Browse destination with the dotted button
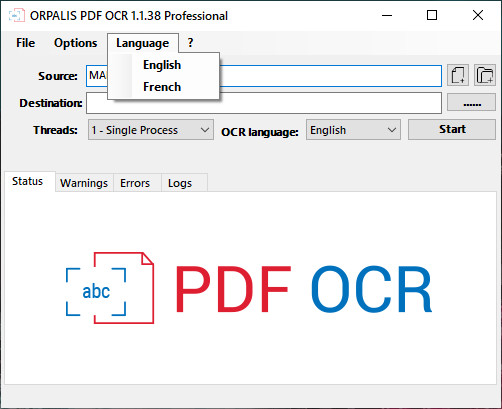Screen dimensions: 502x409 (x=471, y=103)
